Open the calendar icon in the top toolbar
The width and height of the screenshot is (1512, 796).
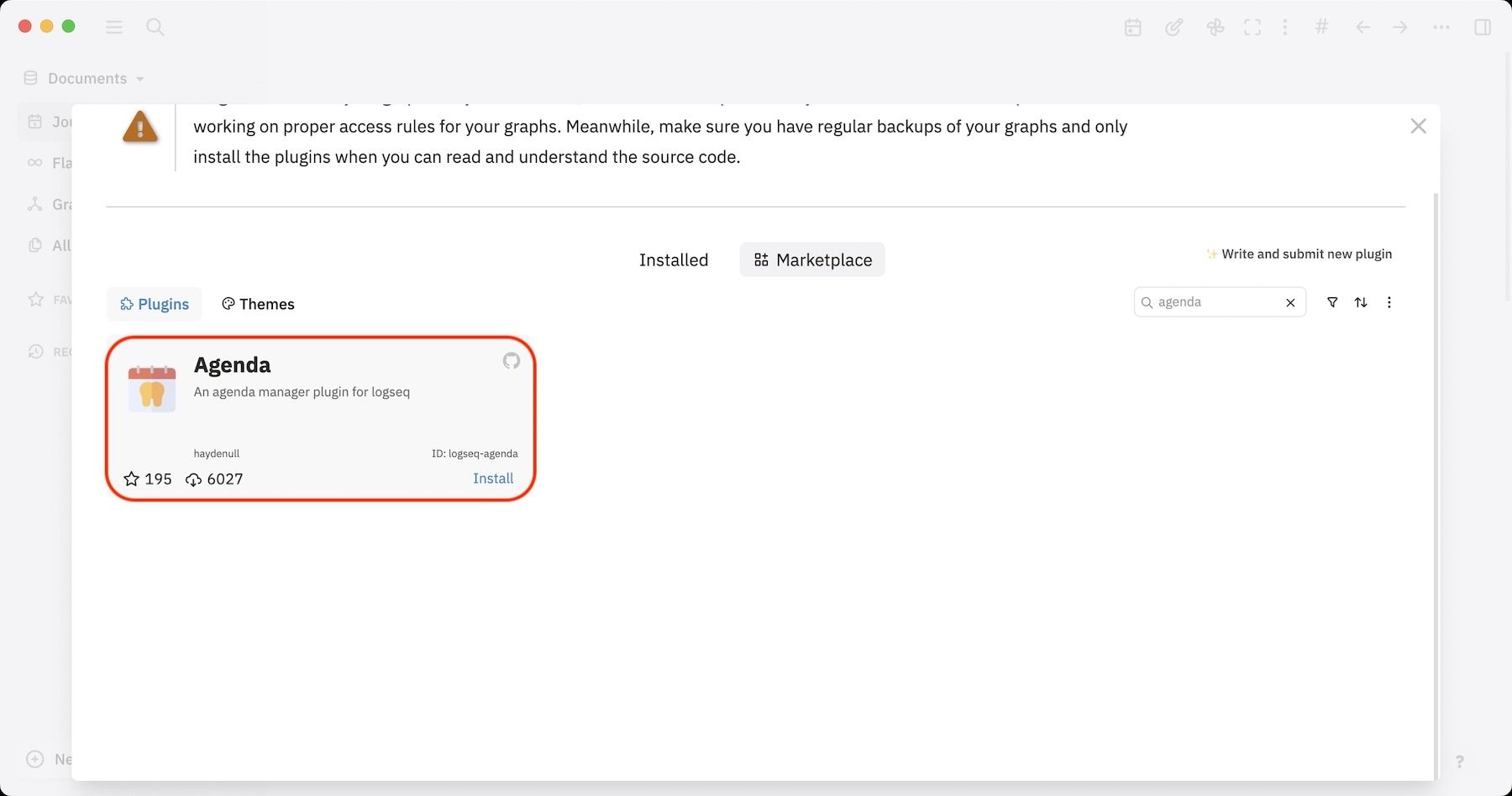pos(1133,28)
